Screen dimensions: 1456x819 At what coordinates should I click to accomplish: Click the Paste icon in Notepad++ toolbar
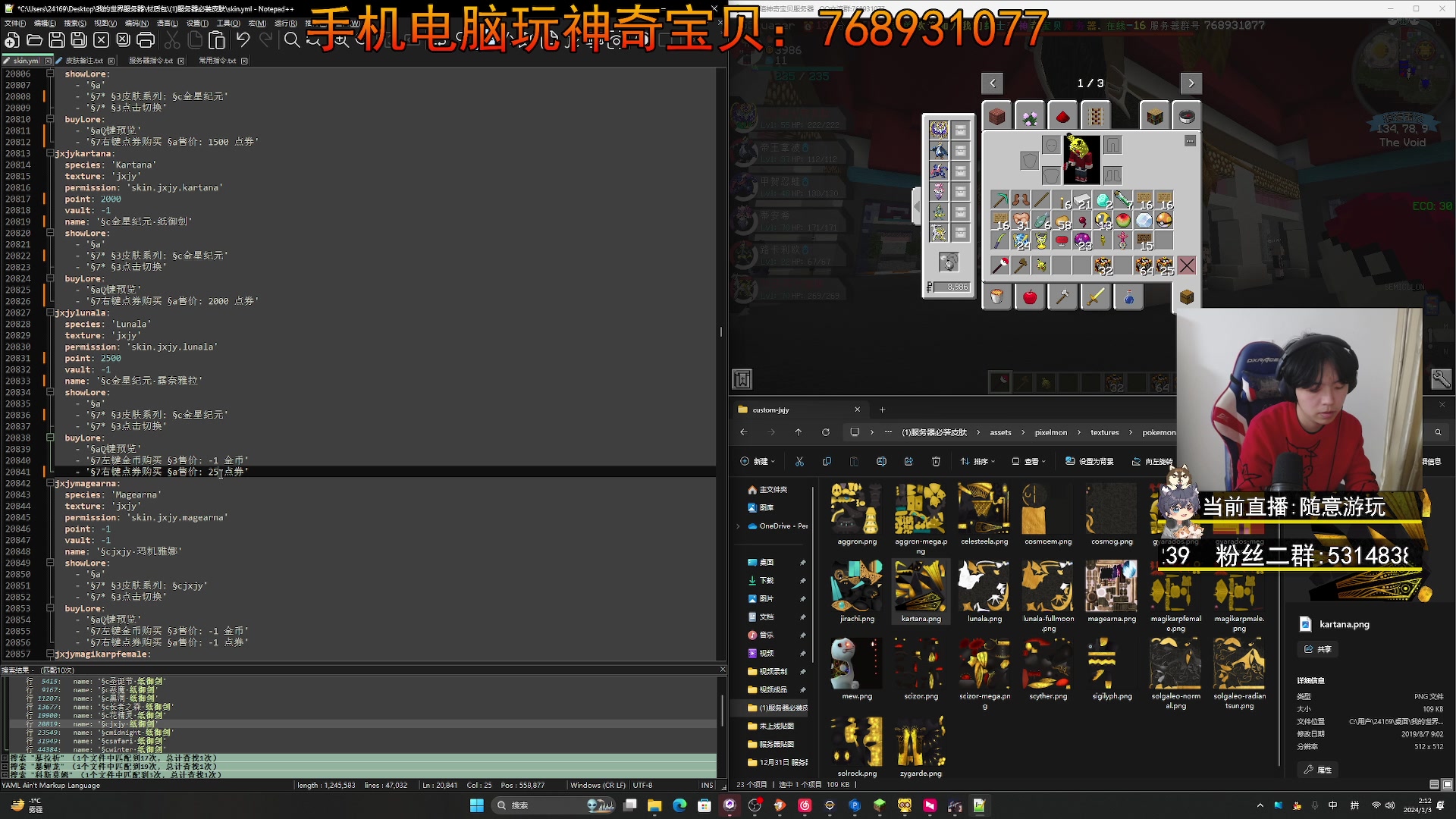[217, 40]
